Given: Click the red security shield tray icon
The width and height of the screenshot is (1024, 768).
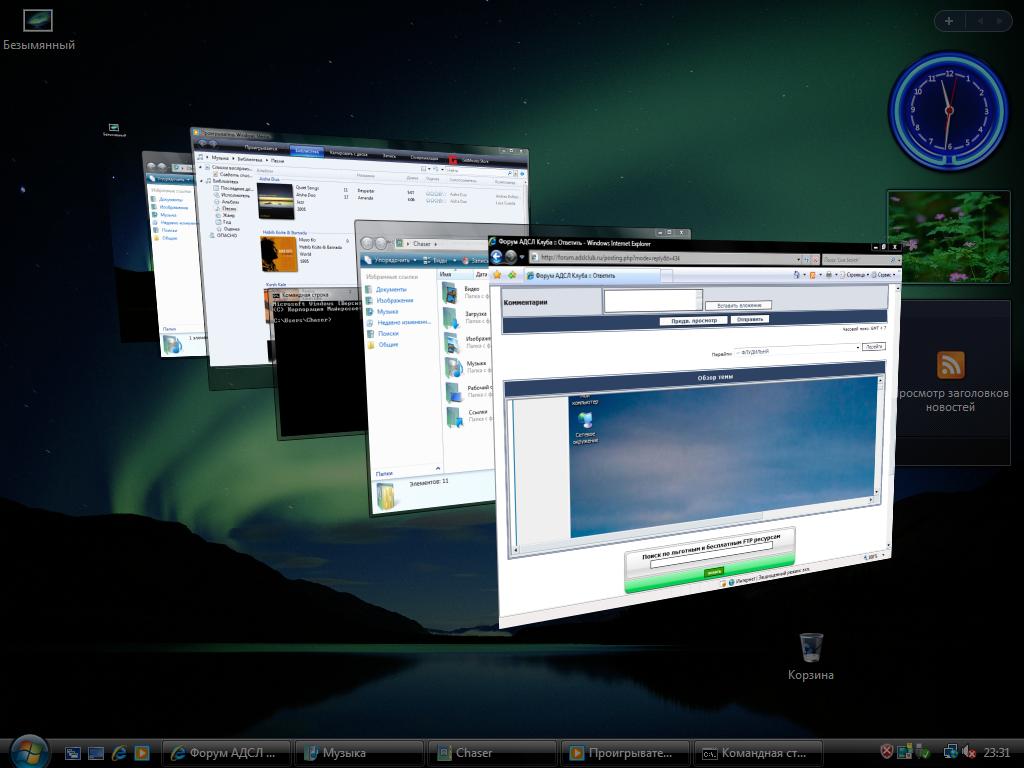Looking at the screenshot, I should 887,752.
